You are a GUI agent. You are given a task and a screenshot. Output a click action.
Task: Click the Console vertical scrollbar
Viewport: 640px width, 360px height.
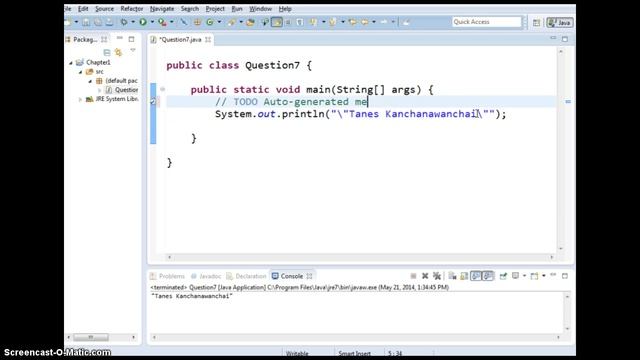pos(567,312)
